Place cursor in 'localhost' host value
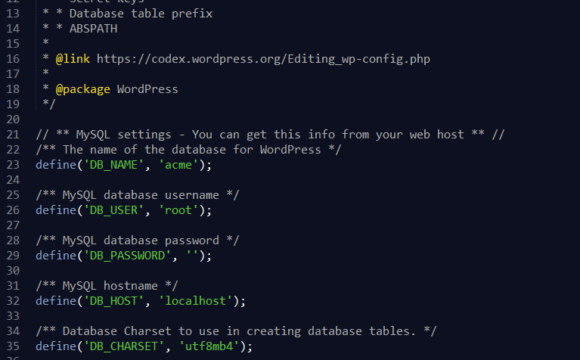Image resolution: width=580 pixels, height=360 pixels. point(195,301)
